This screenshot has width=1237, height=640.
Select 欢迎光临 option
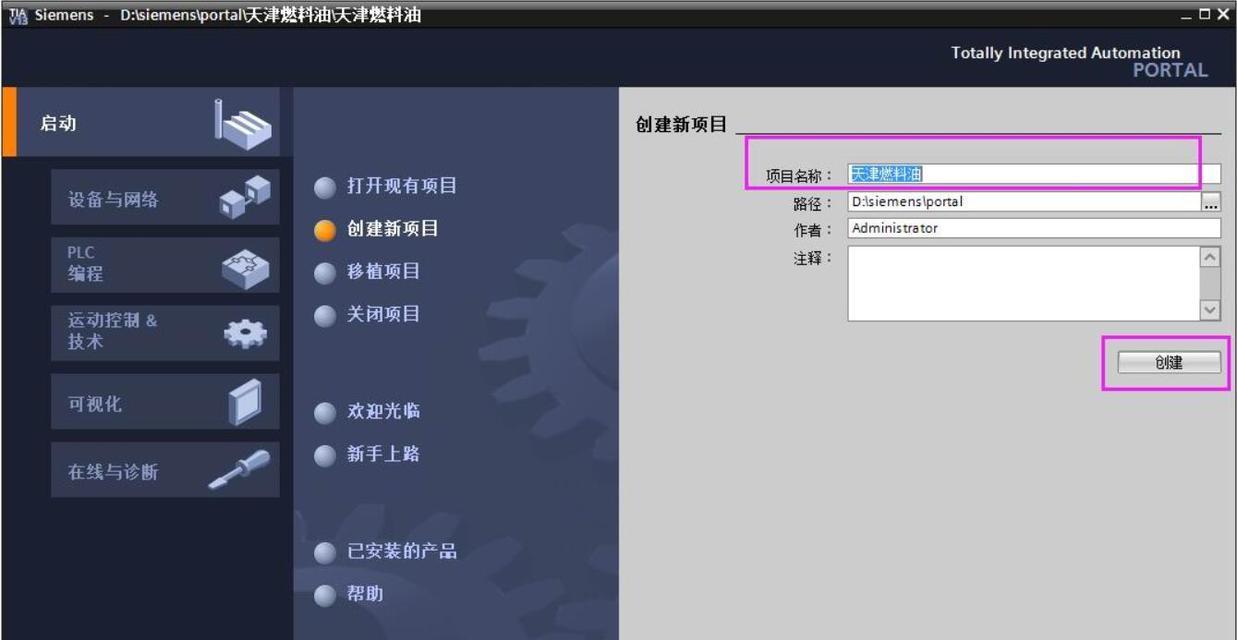(x=368, y=412)
